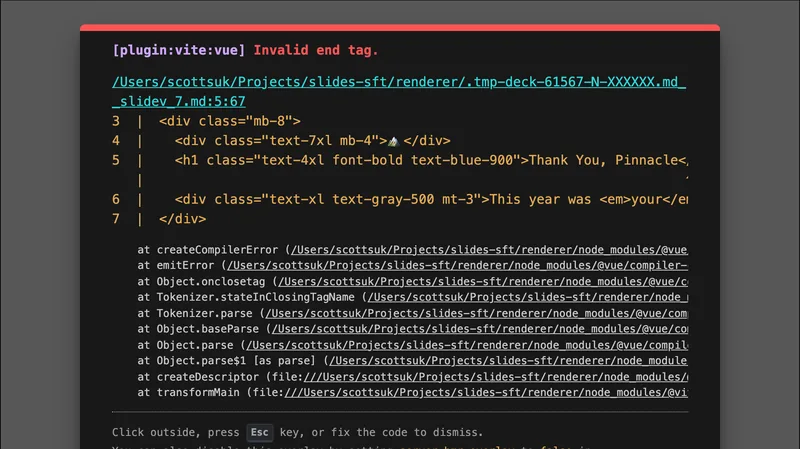The width and height of the screenshot is (800, 449).
Task: Click the red bar at top of error overlay
Action: pyautogui.click(x=400, y=27)
